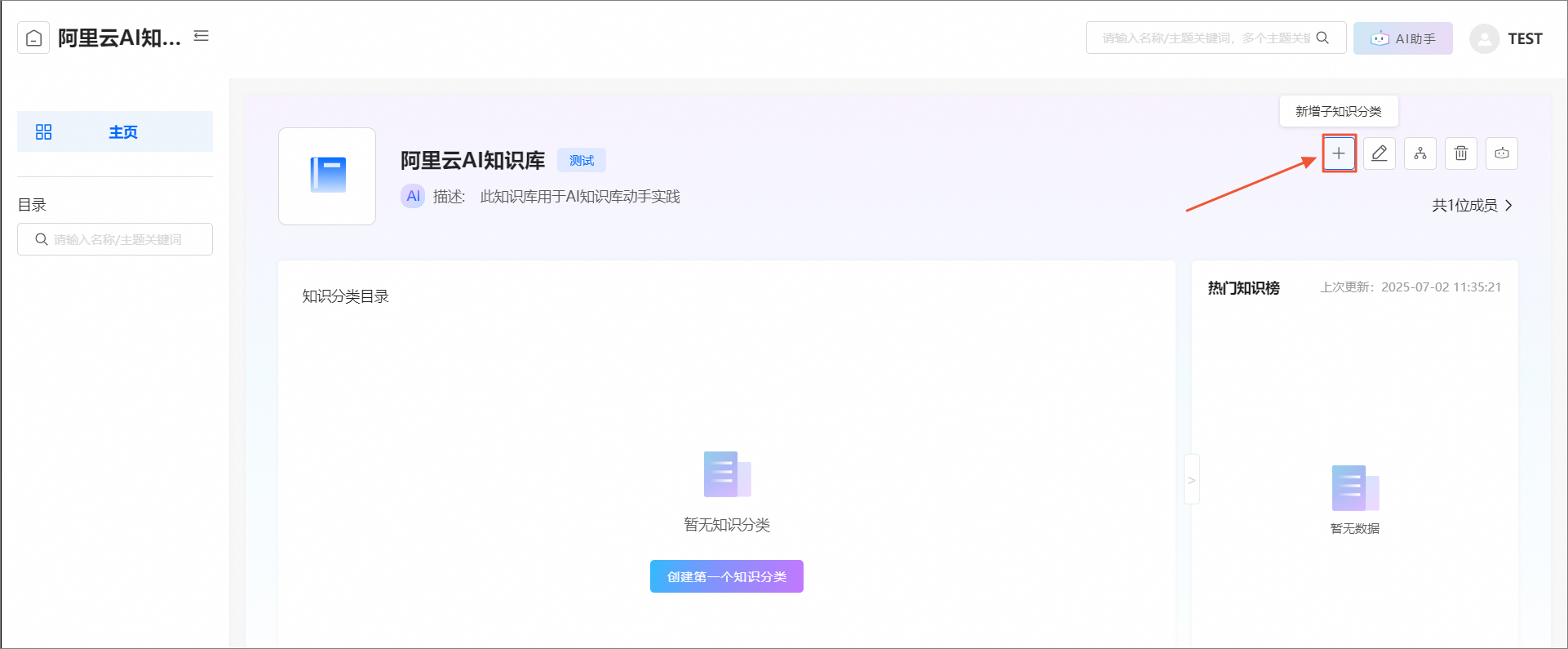The height and width of the screenshot is (649, 1568).
Task: Click the 热门知识榜 title
Action: point(1243,288)
